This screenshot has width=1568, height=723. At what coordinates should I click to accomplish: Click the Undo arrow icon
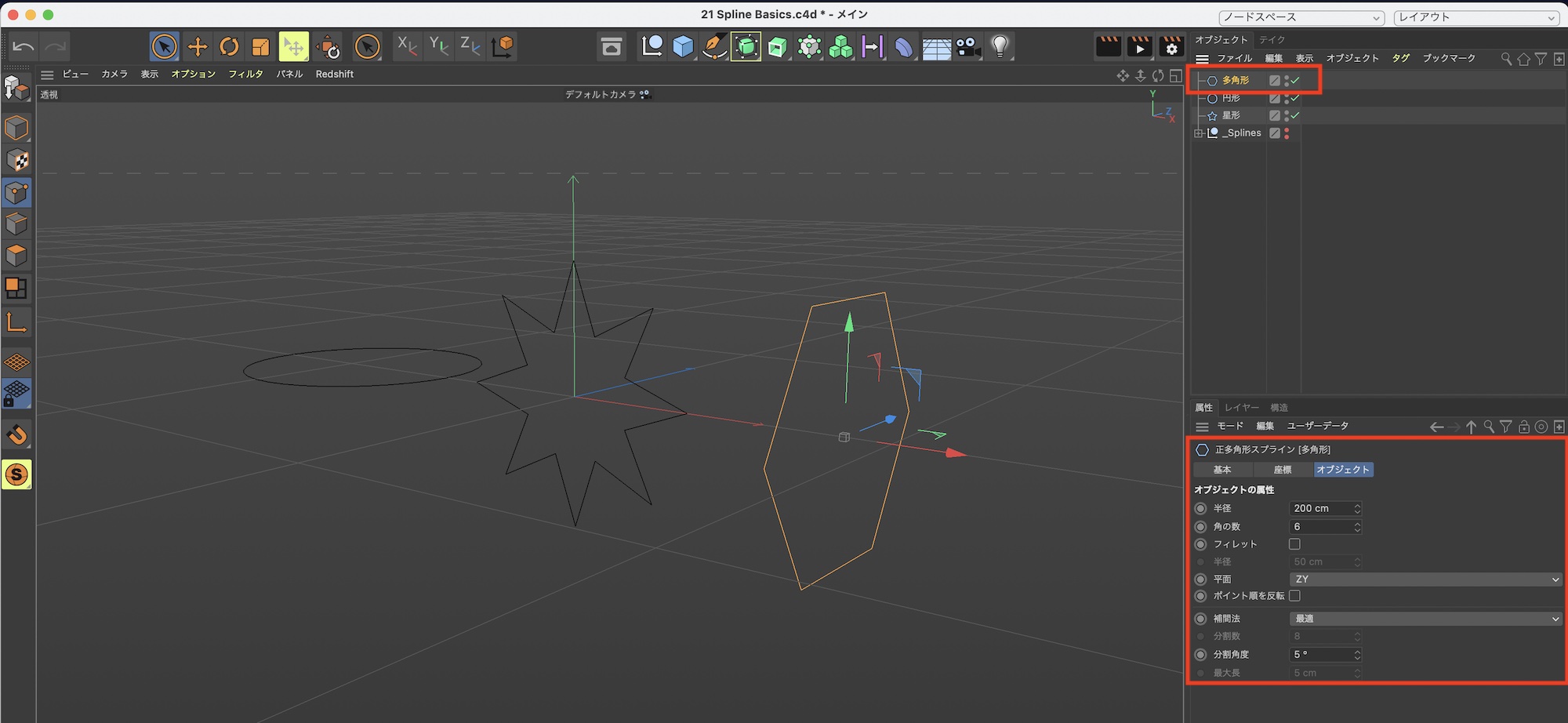coord(24,47)
